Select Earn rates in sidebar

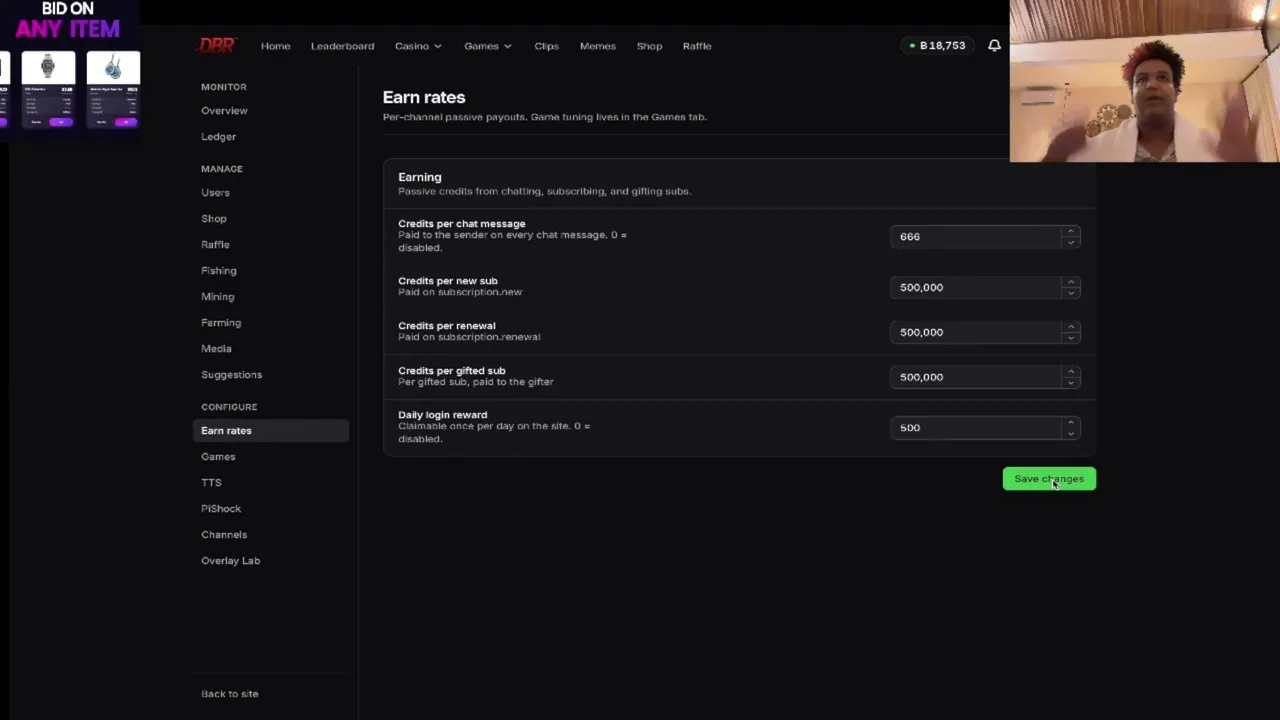270,431
